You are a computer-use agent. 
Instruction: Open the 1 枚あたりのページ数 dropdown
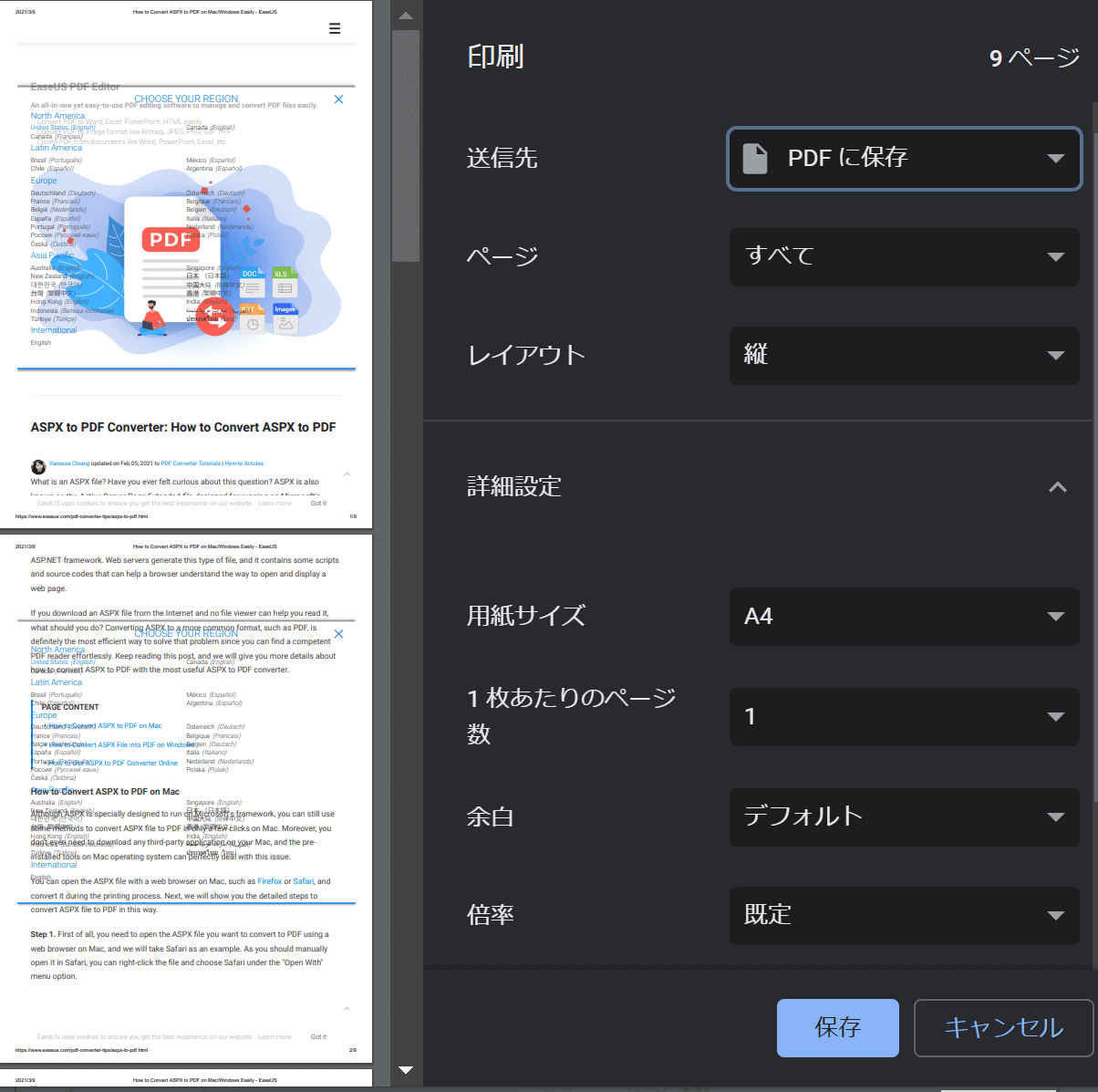(x=904, y=717)
